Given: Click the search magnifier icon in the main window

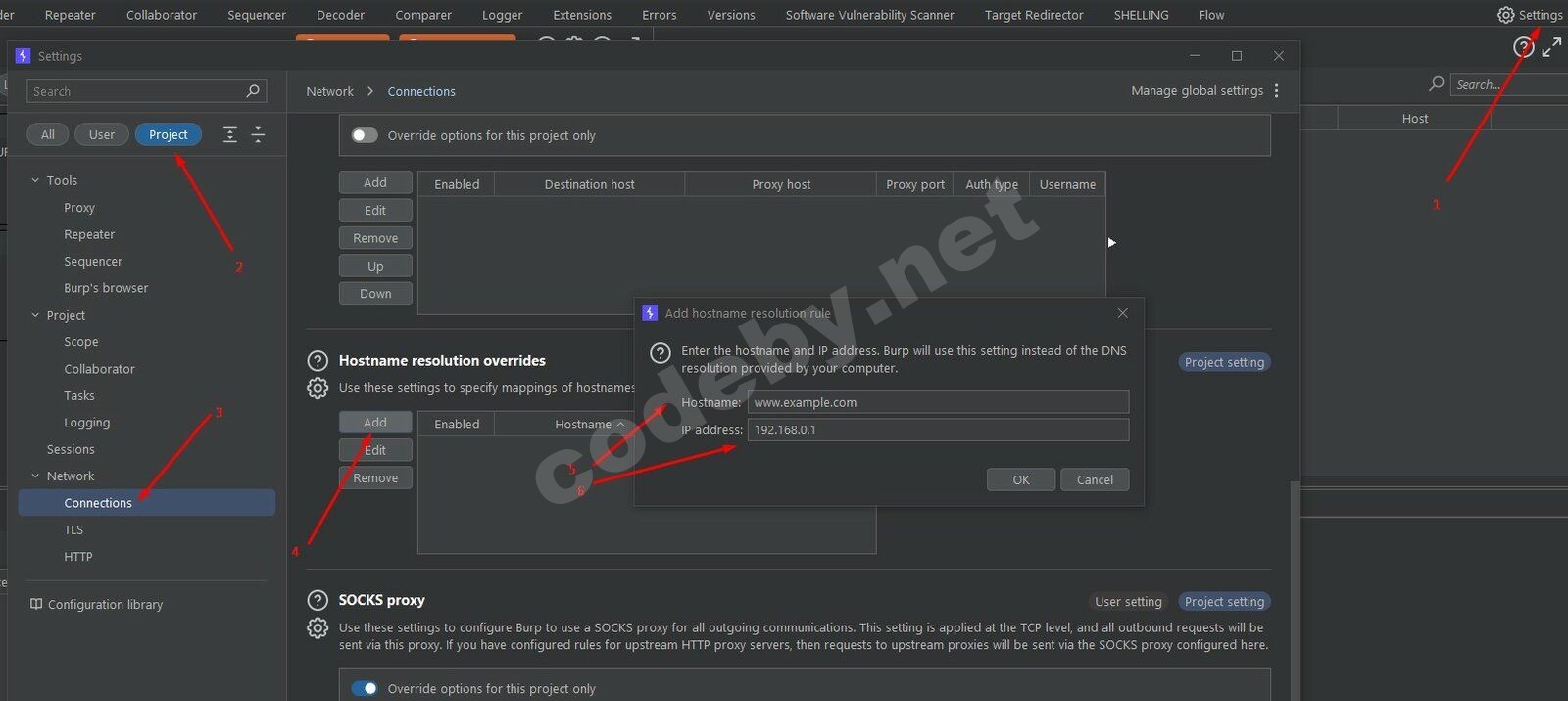Looking at the screenshot, I should click(1437, 84).
